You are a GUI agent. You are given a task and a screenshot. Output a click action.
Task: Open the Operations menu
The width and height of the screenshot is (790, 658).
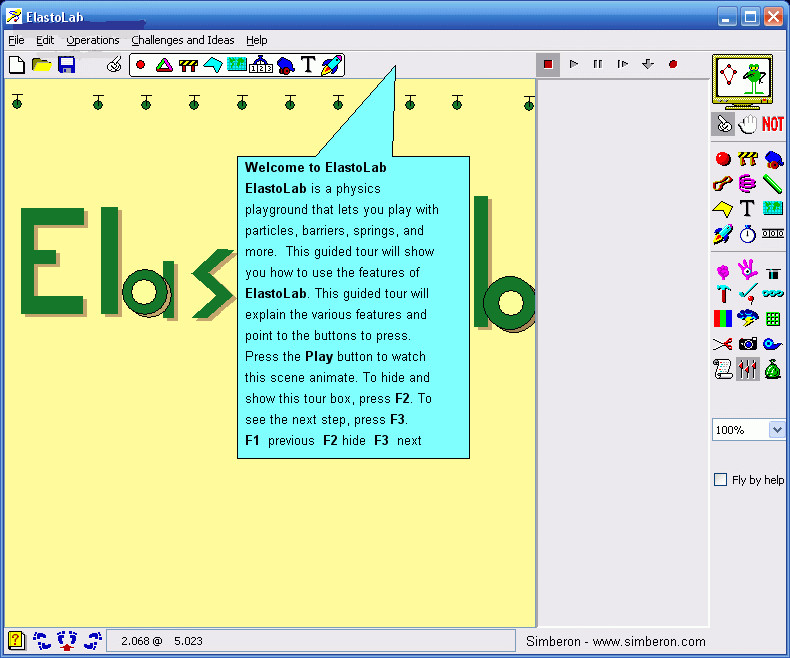pyautogui.click(x=93, y=40)
